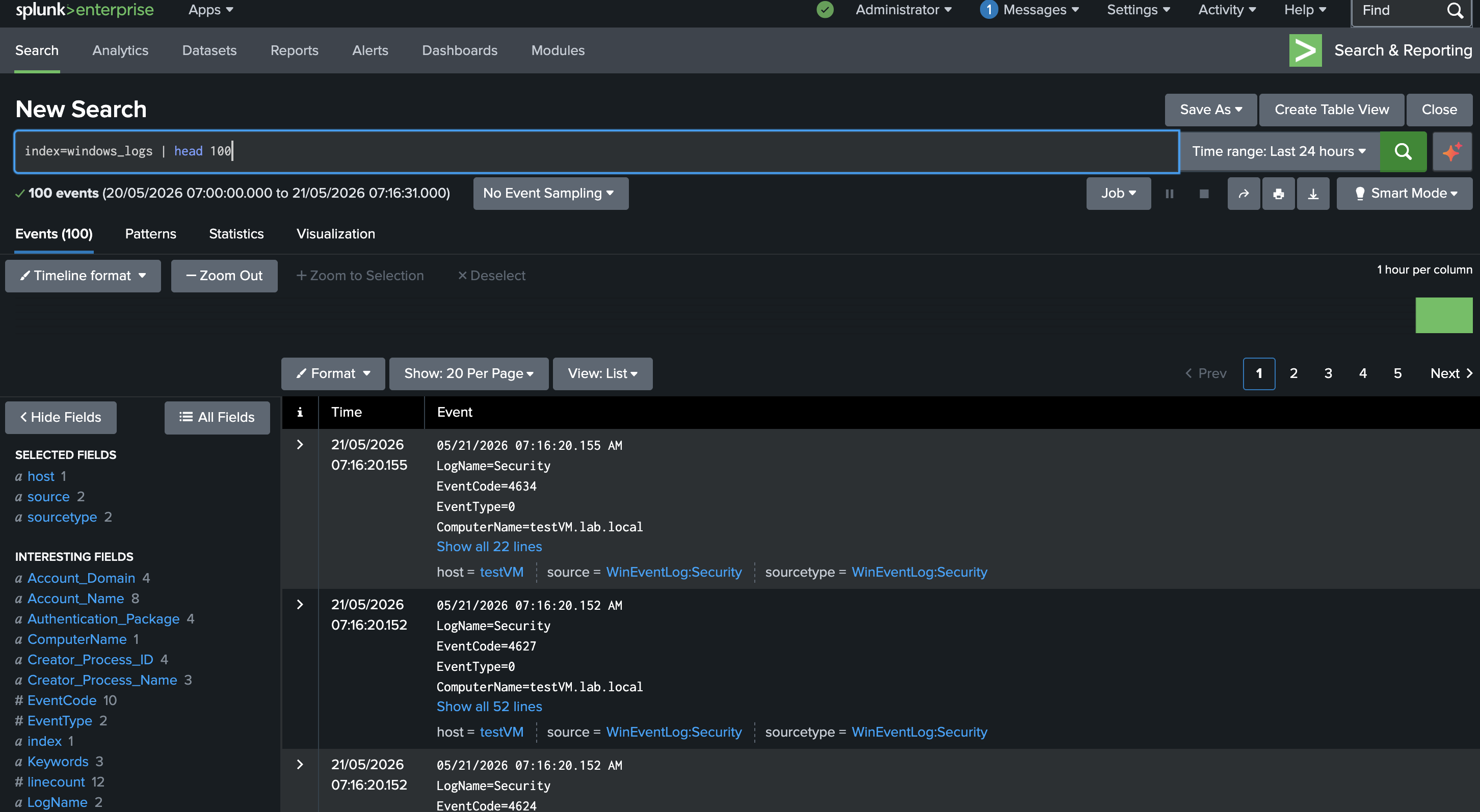
Task: Open the Modules nav tab
Action: 558,50
